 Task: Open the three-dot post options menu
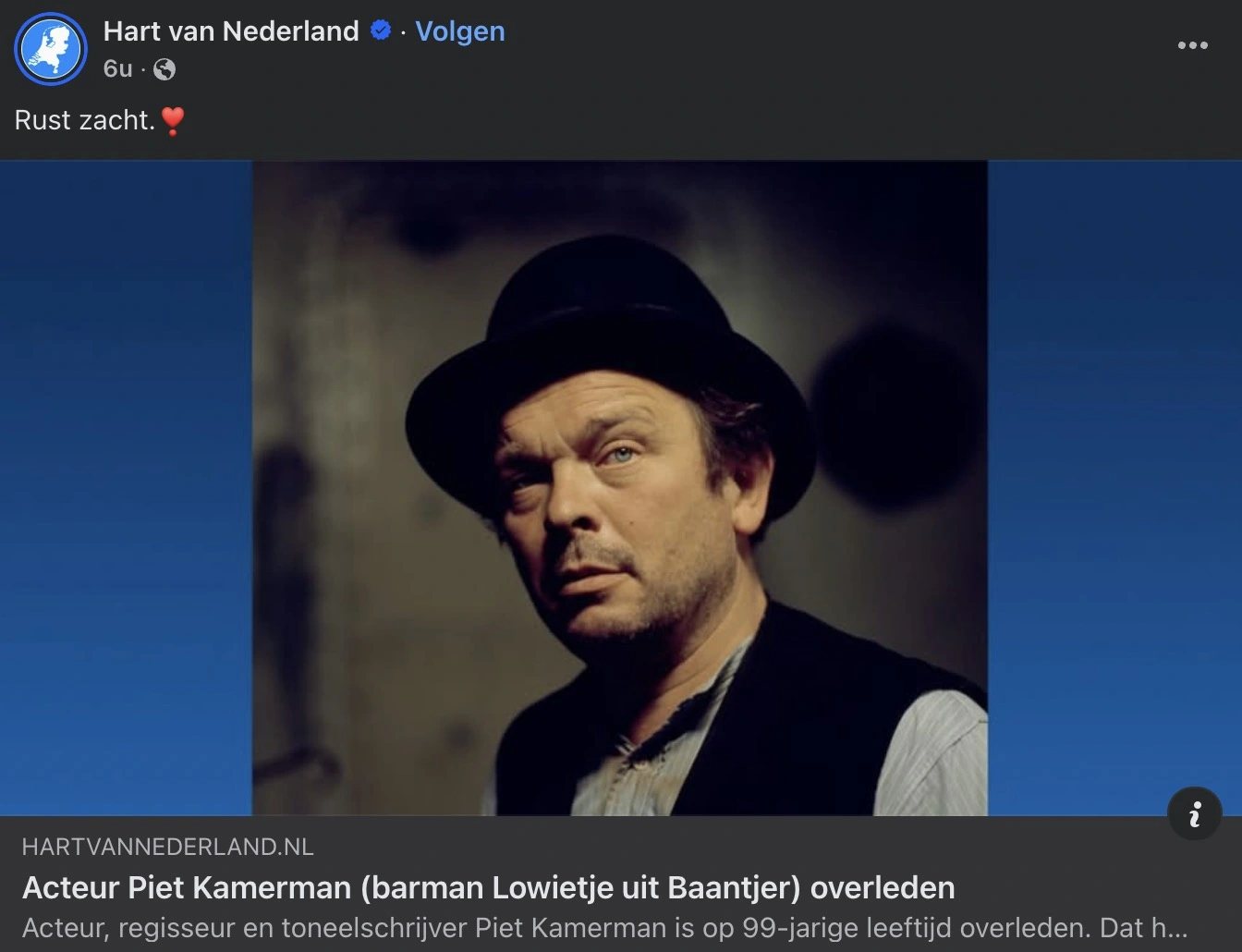pos(1192,45)
